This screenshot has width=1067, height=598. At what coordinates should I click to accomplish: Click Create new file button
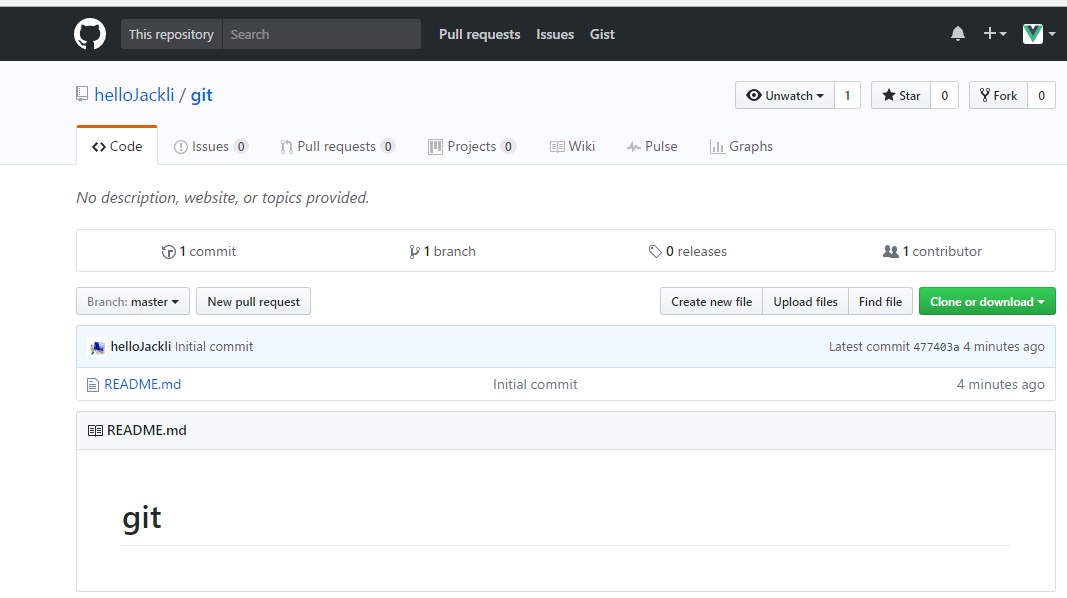pyautogui.click(x=711, y=301)
